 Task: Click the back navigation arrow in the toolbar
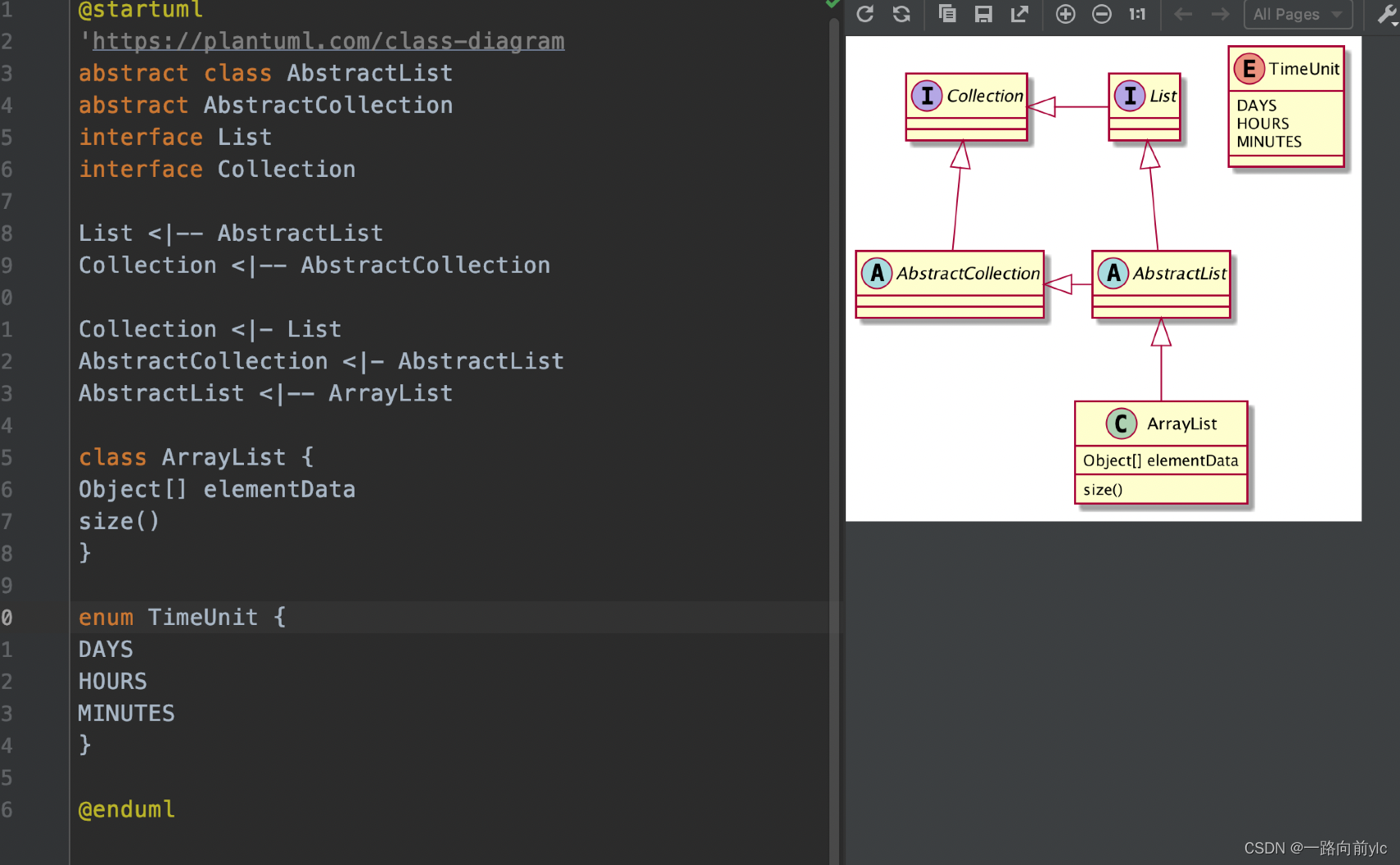pyautogui.click(x=1183, y=14)
